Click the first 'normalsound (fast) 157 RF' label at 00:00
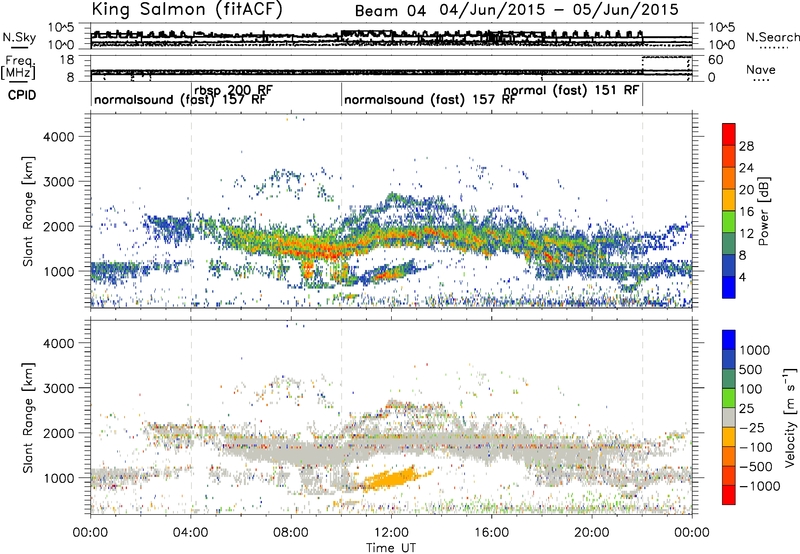The height and width of the screenshot is (554, 800). pyautogui.click(x=180, y=100)
